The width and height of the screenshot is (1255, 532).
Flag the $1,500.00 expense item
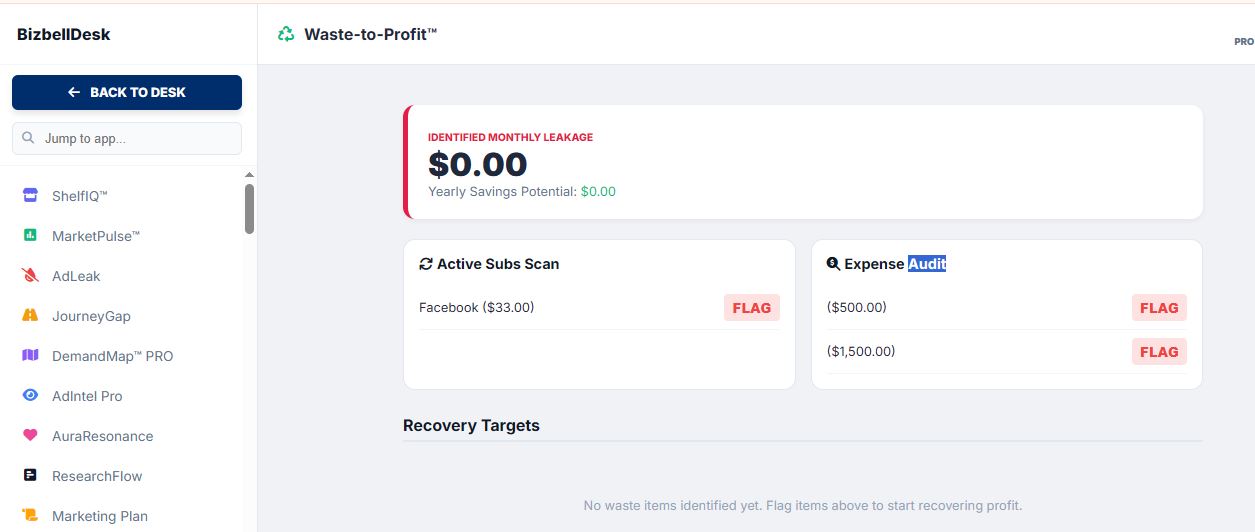(1159, 352)
